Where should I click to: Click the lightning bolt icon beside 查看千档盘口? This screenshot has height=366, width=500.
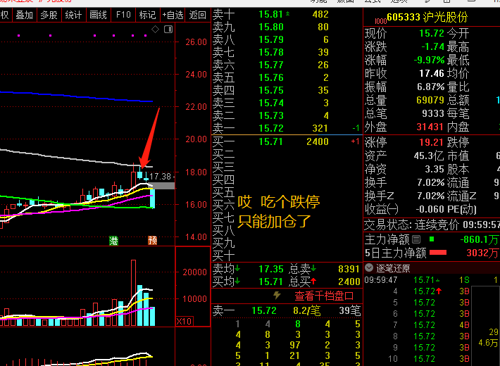[277, 295]
